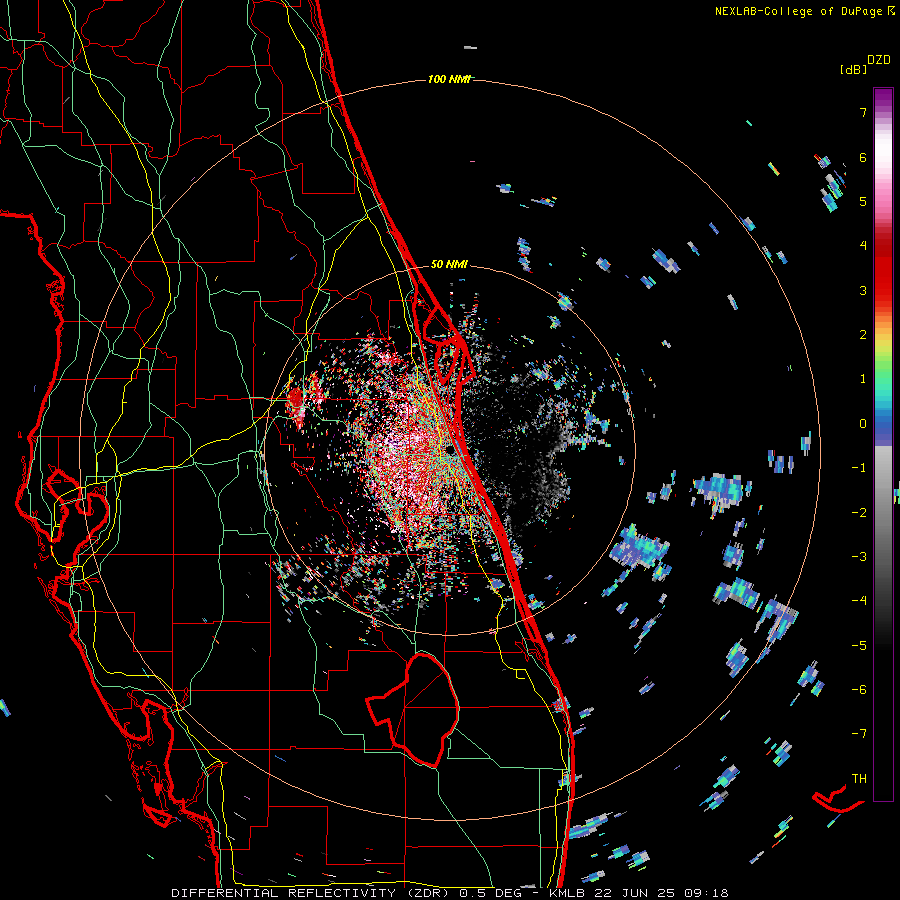900x900 pixels.
Task: Click the -3 value on the color scale
Action: (x=859, y=557)
